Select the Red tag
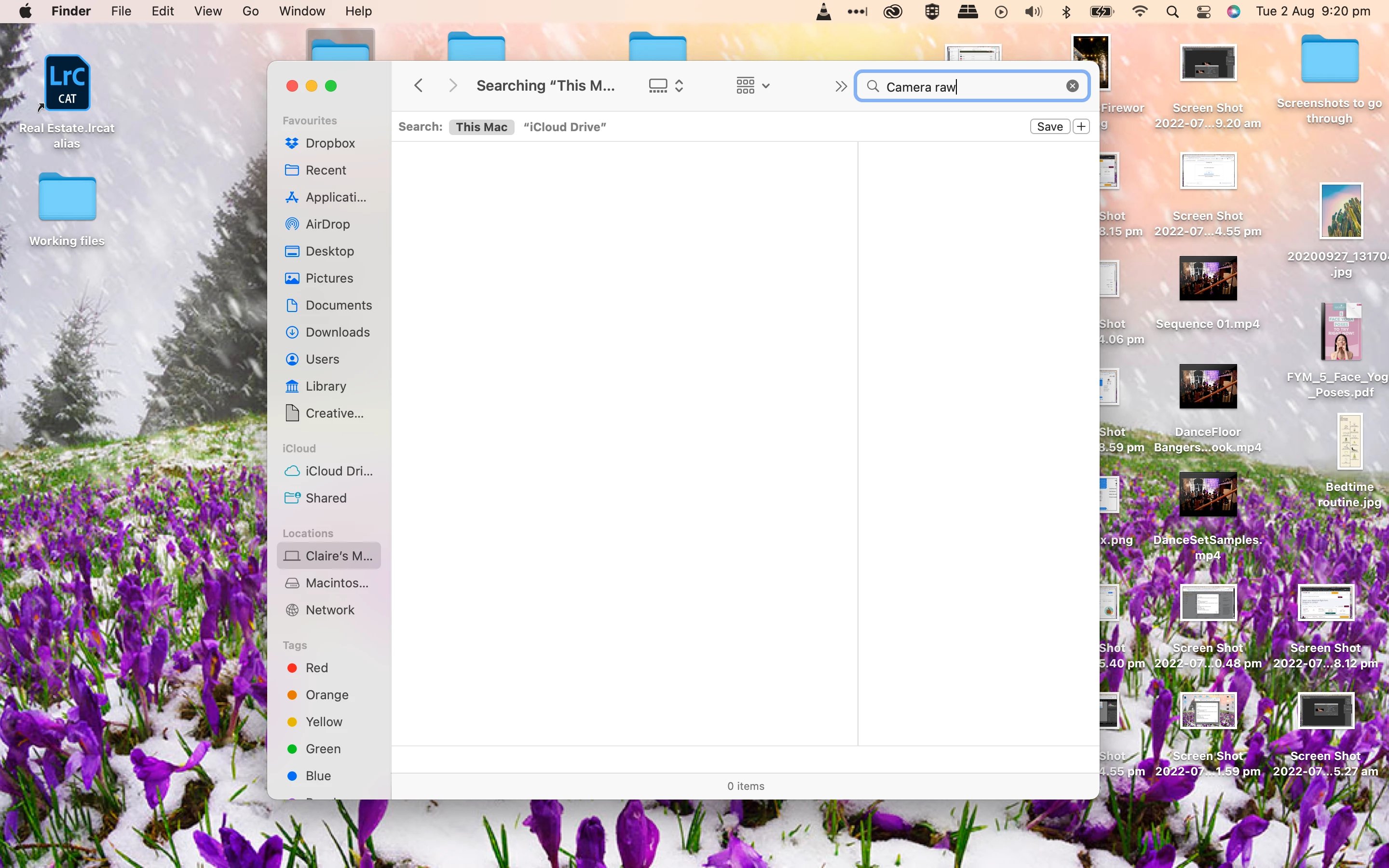 [x=316, y=668]
